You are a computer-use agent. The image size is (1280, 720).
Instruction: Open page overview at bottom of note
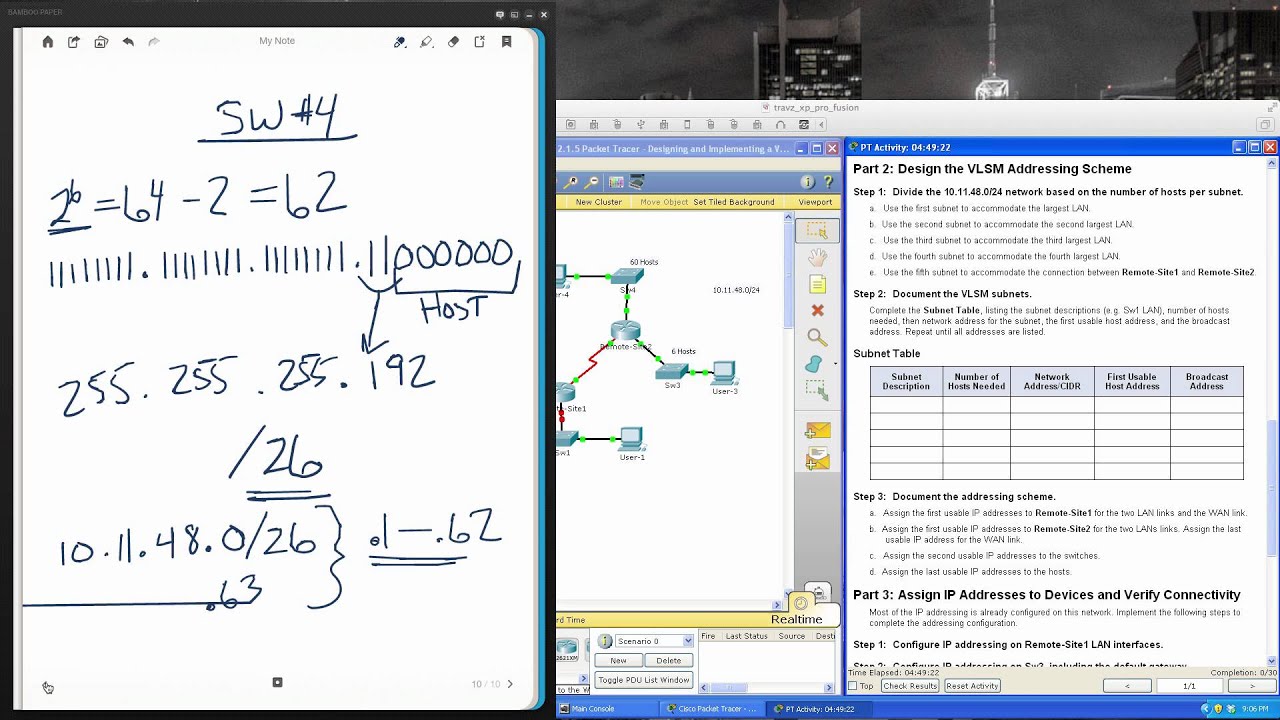click(x=277, y=682)
